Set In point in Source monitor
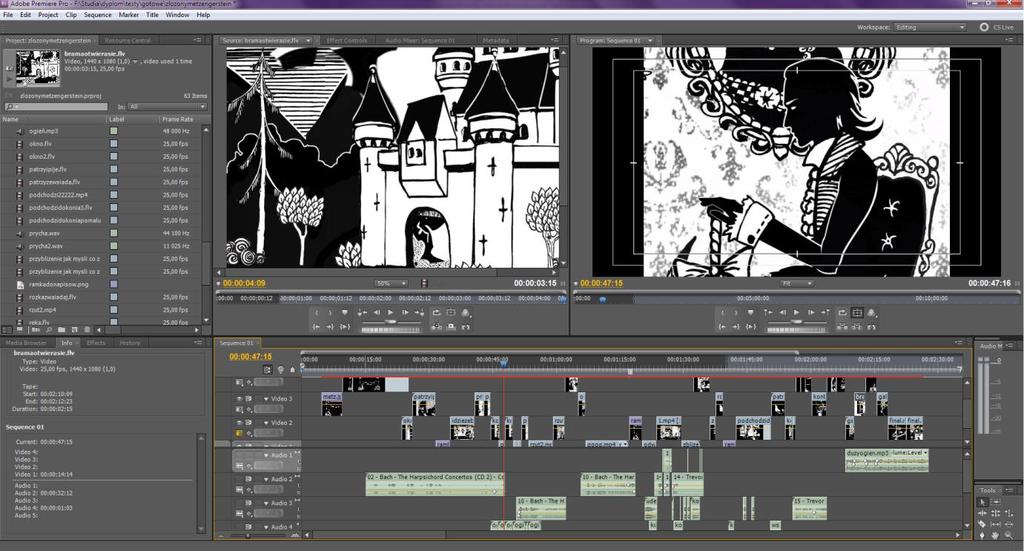1024x551 pixels. [317, 313]
